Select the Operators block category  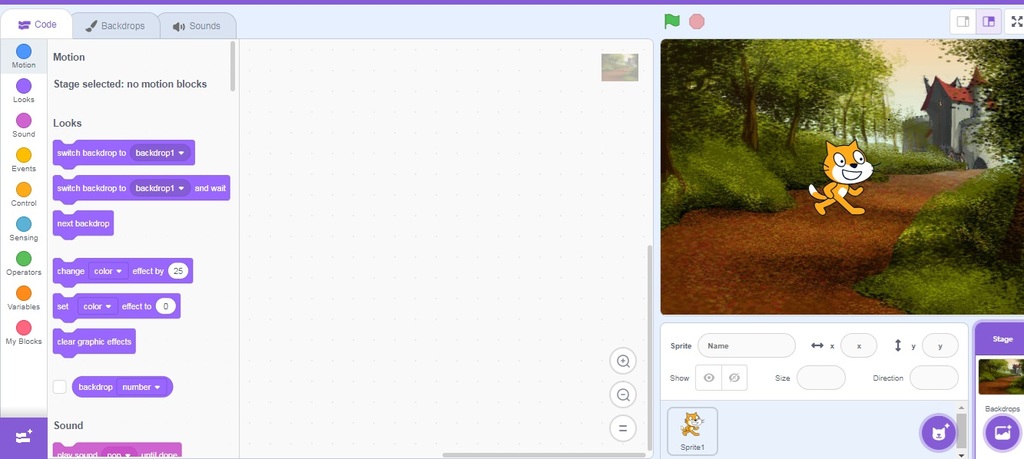click(23, 263)
